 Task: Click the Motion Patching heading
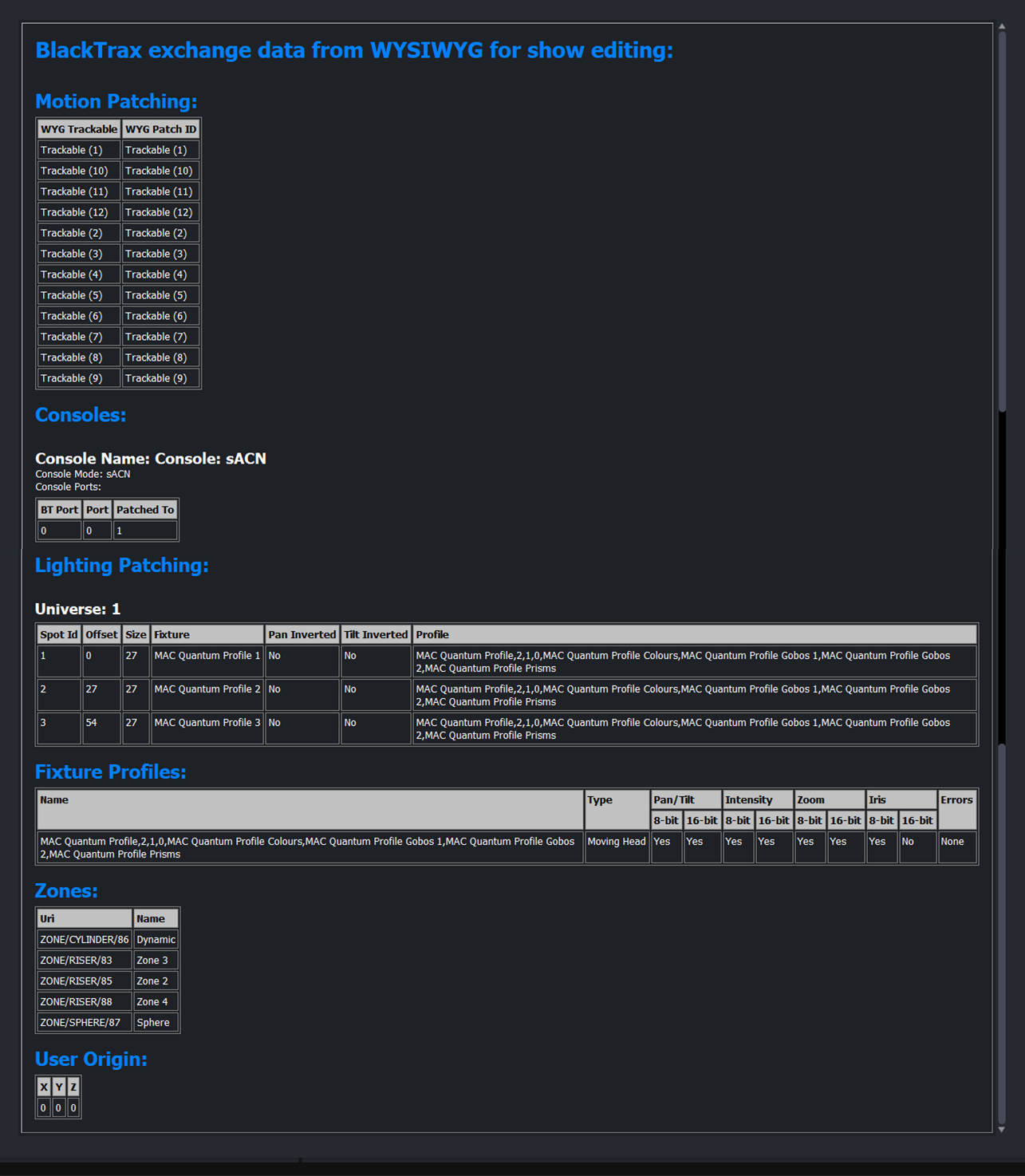pos(116,101)
